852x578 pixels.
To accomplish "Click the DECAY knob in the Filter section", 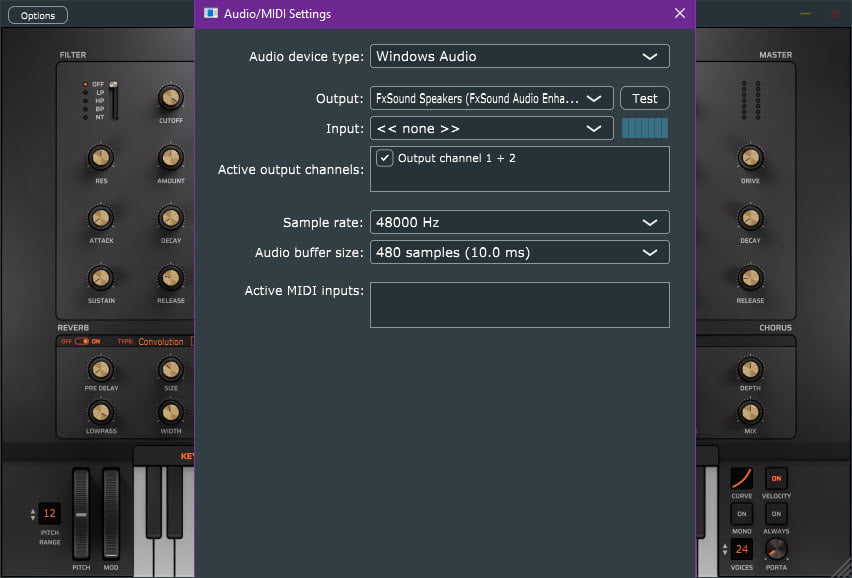I will click(171, 218).
